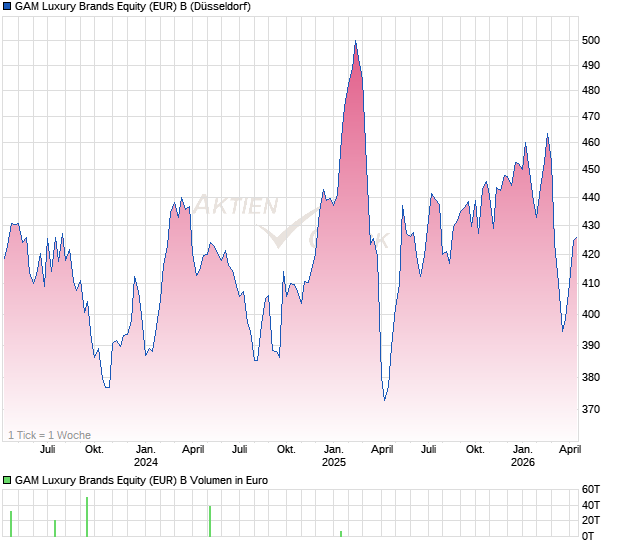Click the lowest price trough after the 2025 peak
620x546 pixels.
pos(385,400)
